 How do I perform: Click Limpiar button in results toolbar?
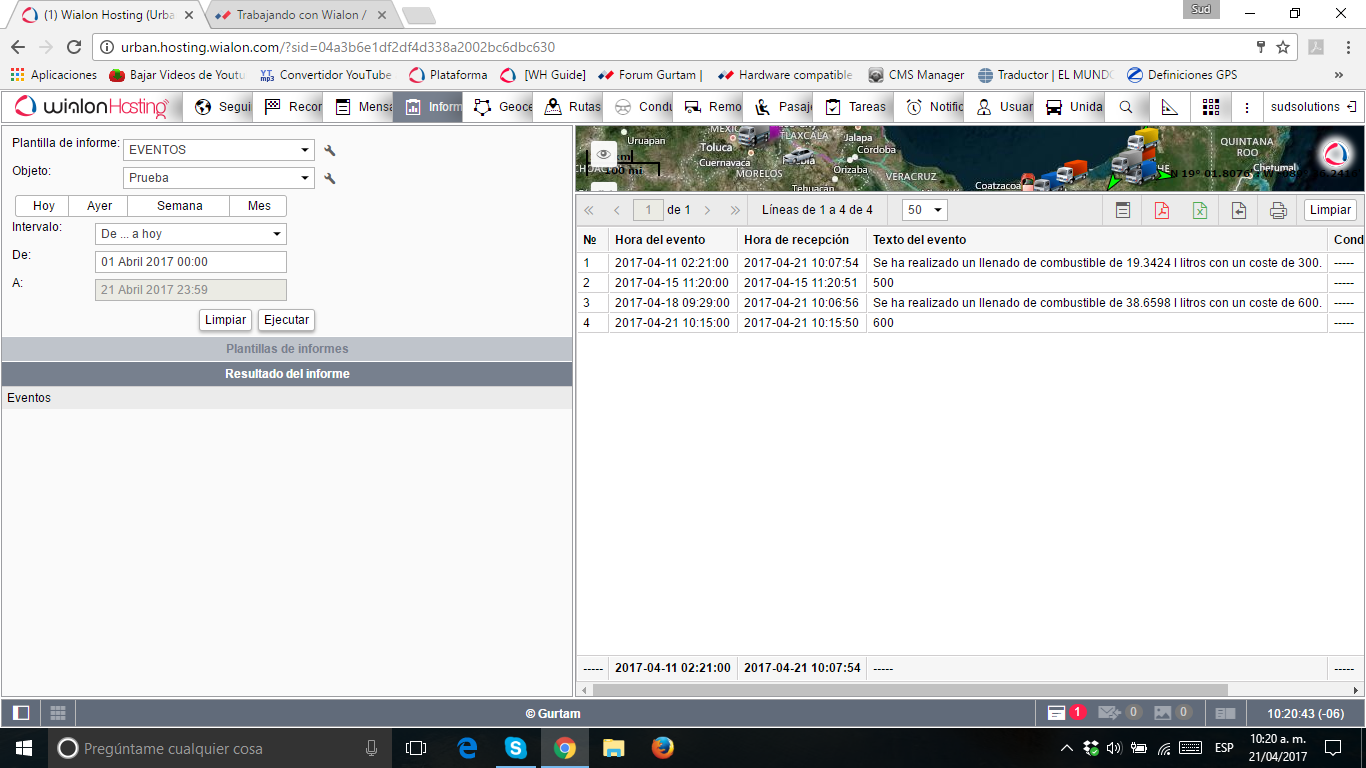click(x=1330, y=210)
